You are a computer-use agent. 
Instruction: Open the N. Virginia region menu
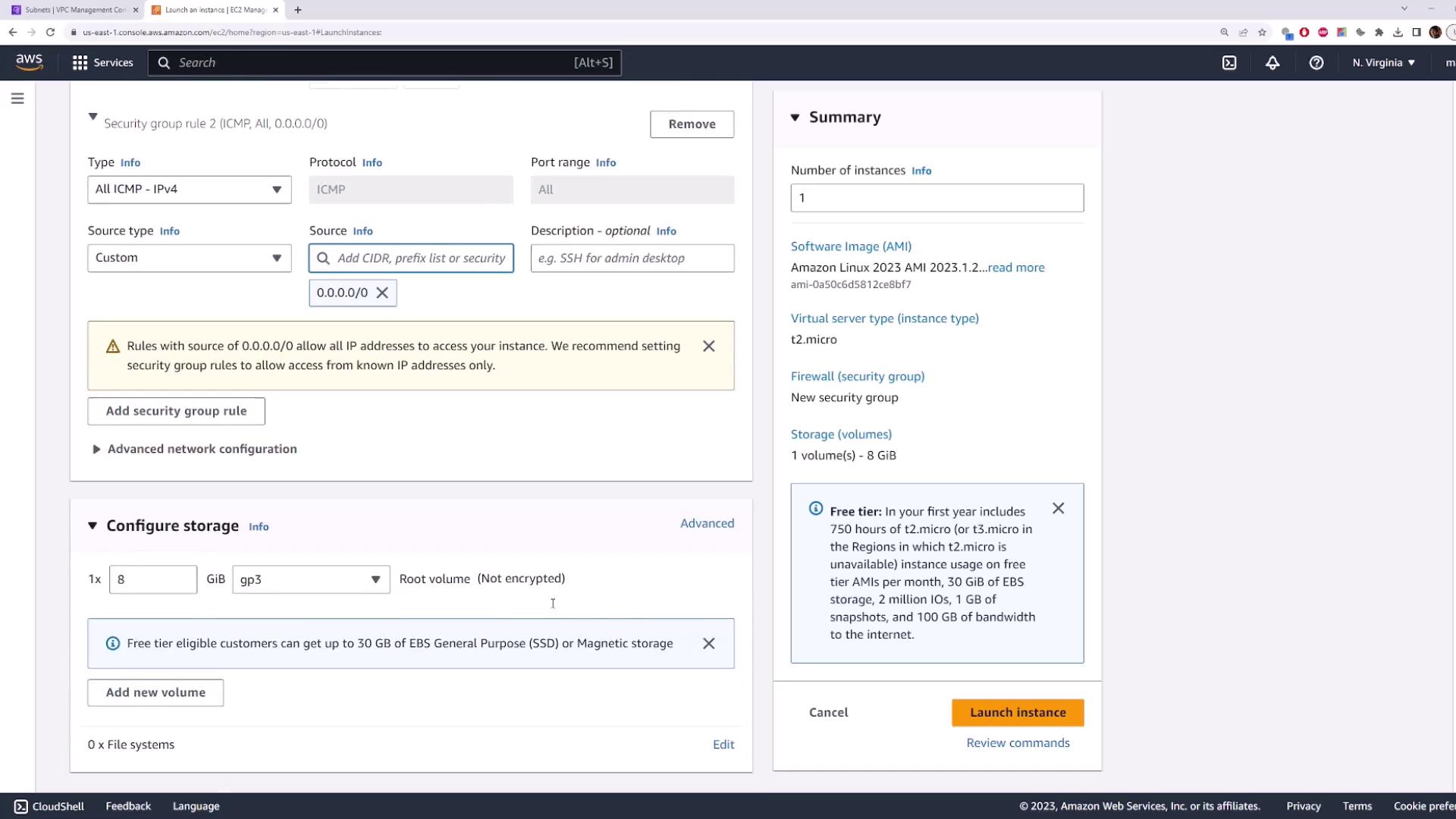1383,63
